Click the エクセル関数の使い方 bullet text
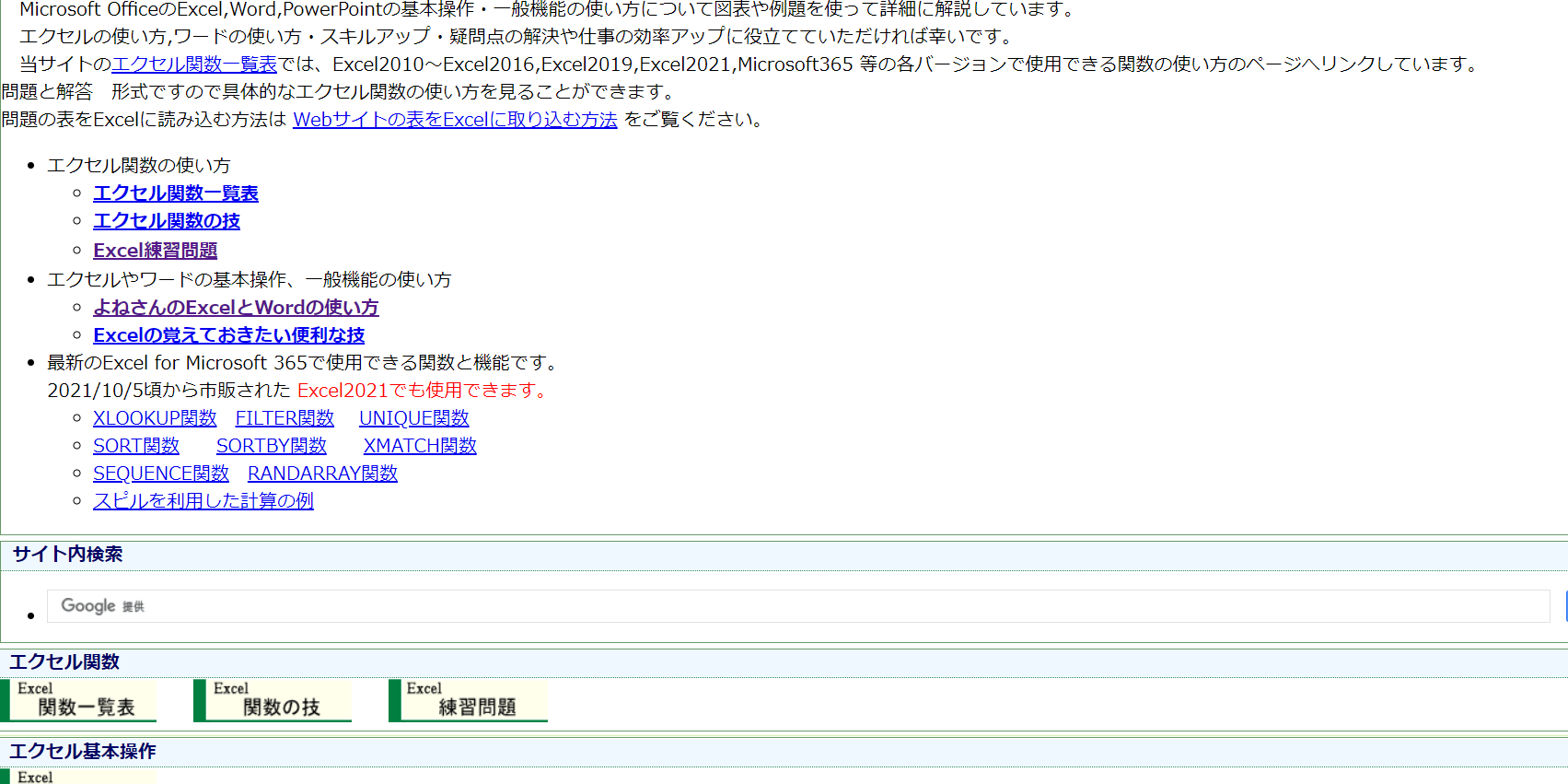 (x=139, y=166)
